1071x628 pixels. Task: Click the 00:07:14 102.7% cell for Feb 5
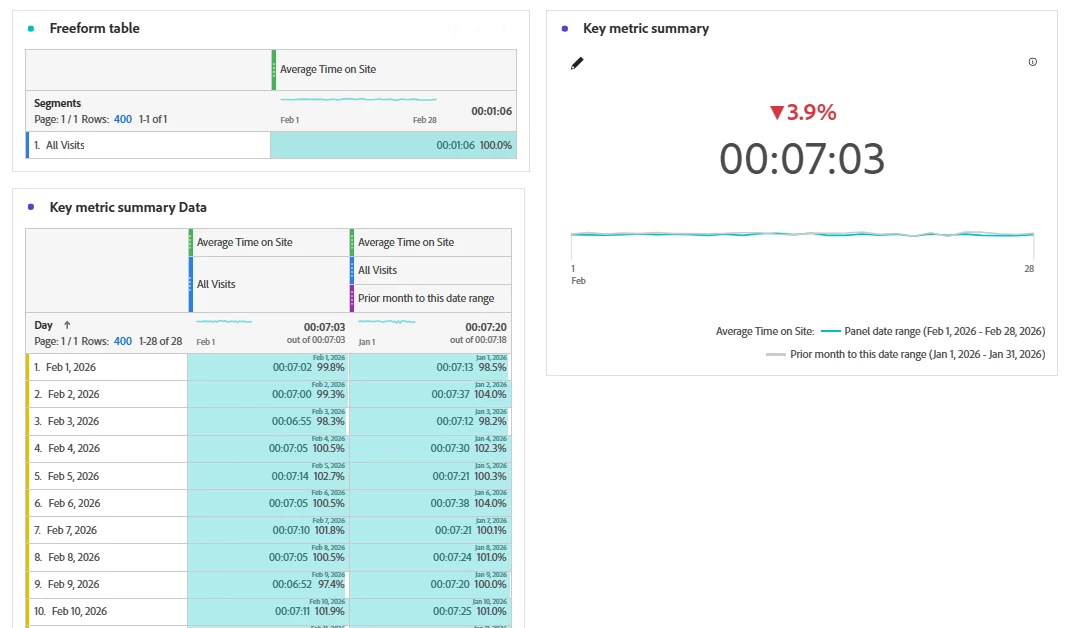pos(268,476)
